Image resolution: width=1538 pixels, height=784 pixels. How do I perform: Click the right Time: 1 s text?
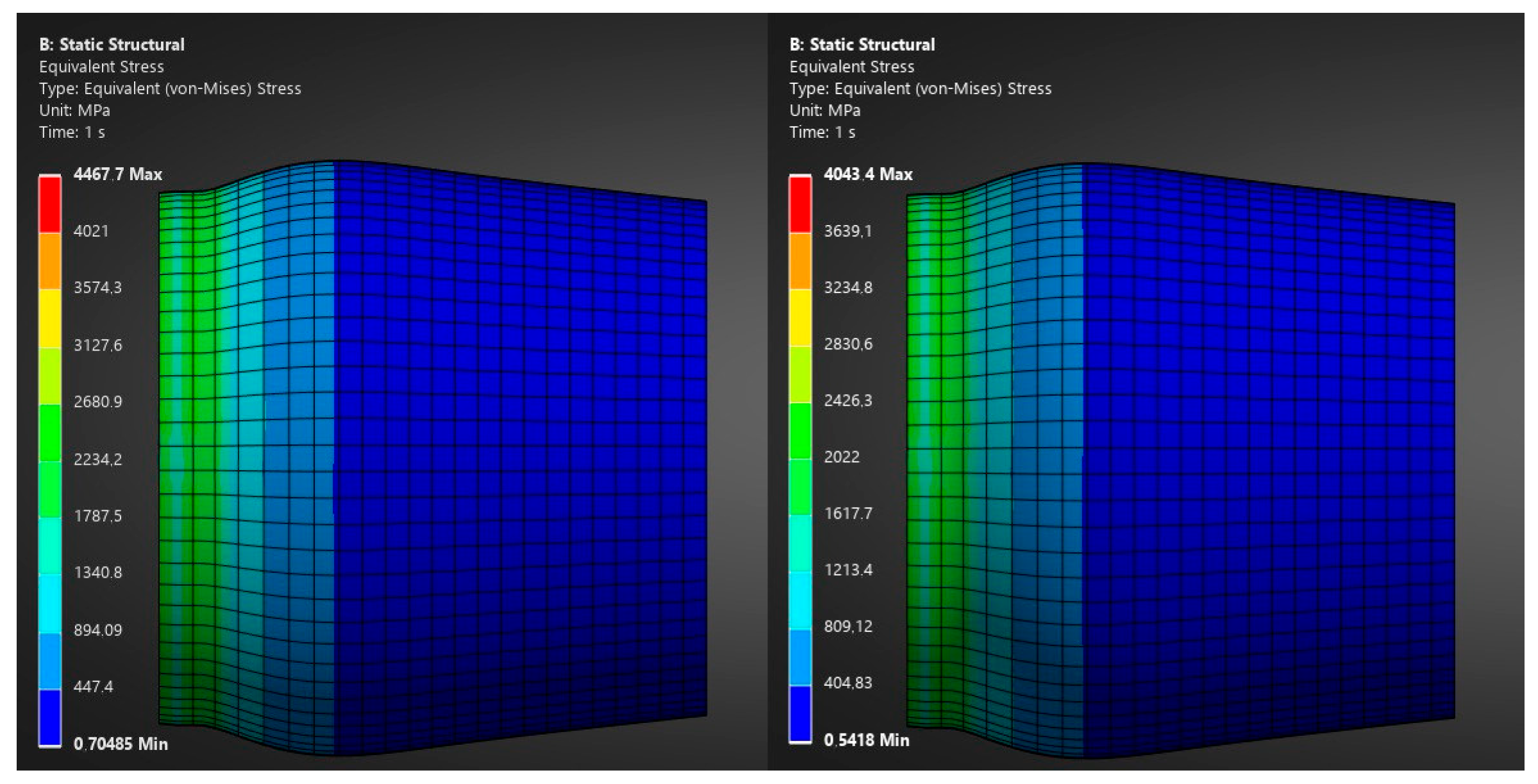[x=822, y=132]
